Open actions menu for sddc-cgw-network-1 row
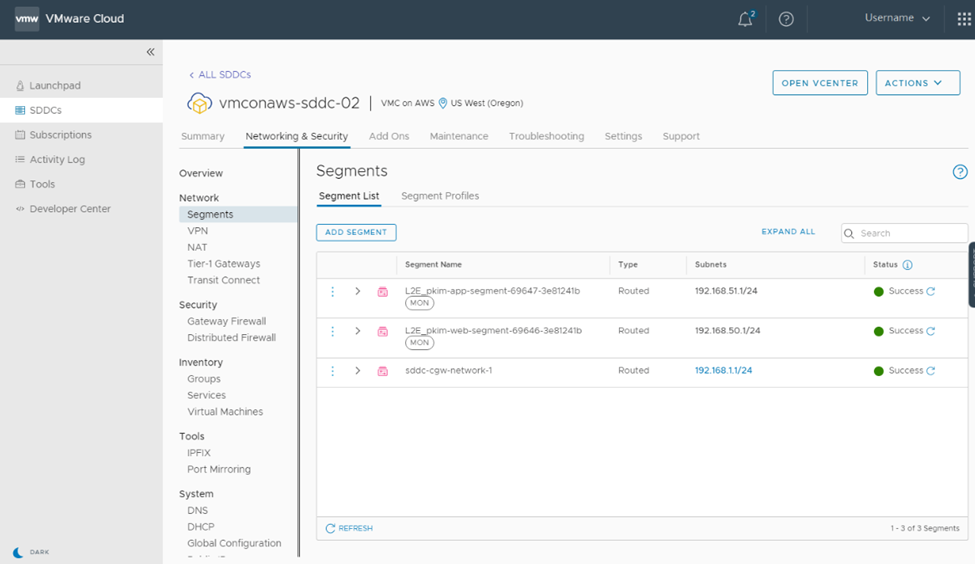Viewport: 975px width, 564px height. (x=333, y=371)
